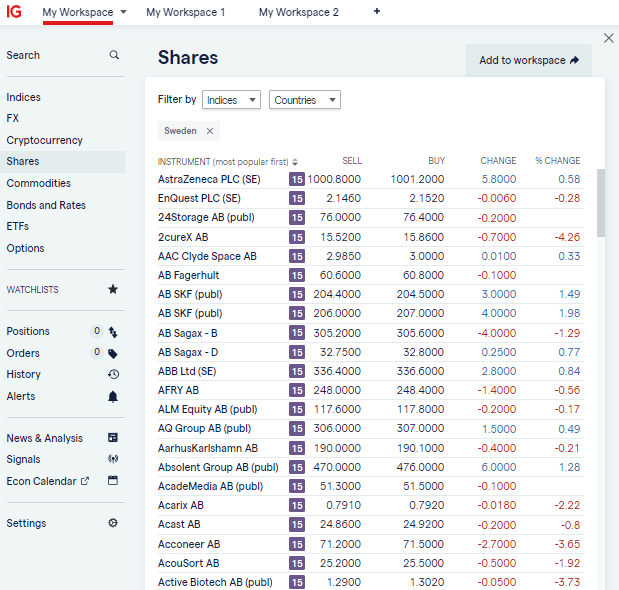Sort by the SELL column header
619x590 pixels.
point(352,161)
